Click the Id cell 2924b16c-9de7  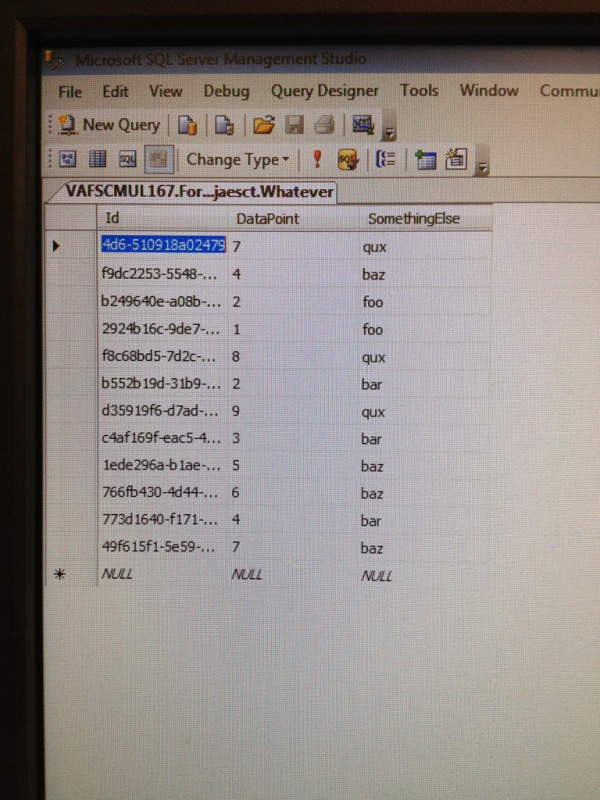162,329
